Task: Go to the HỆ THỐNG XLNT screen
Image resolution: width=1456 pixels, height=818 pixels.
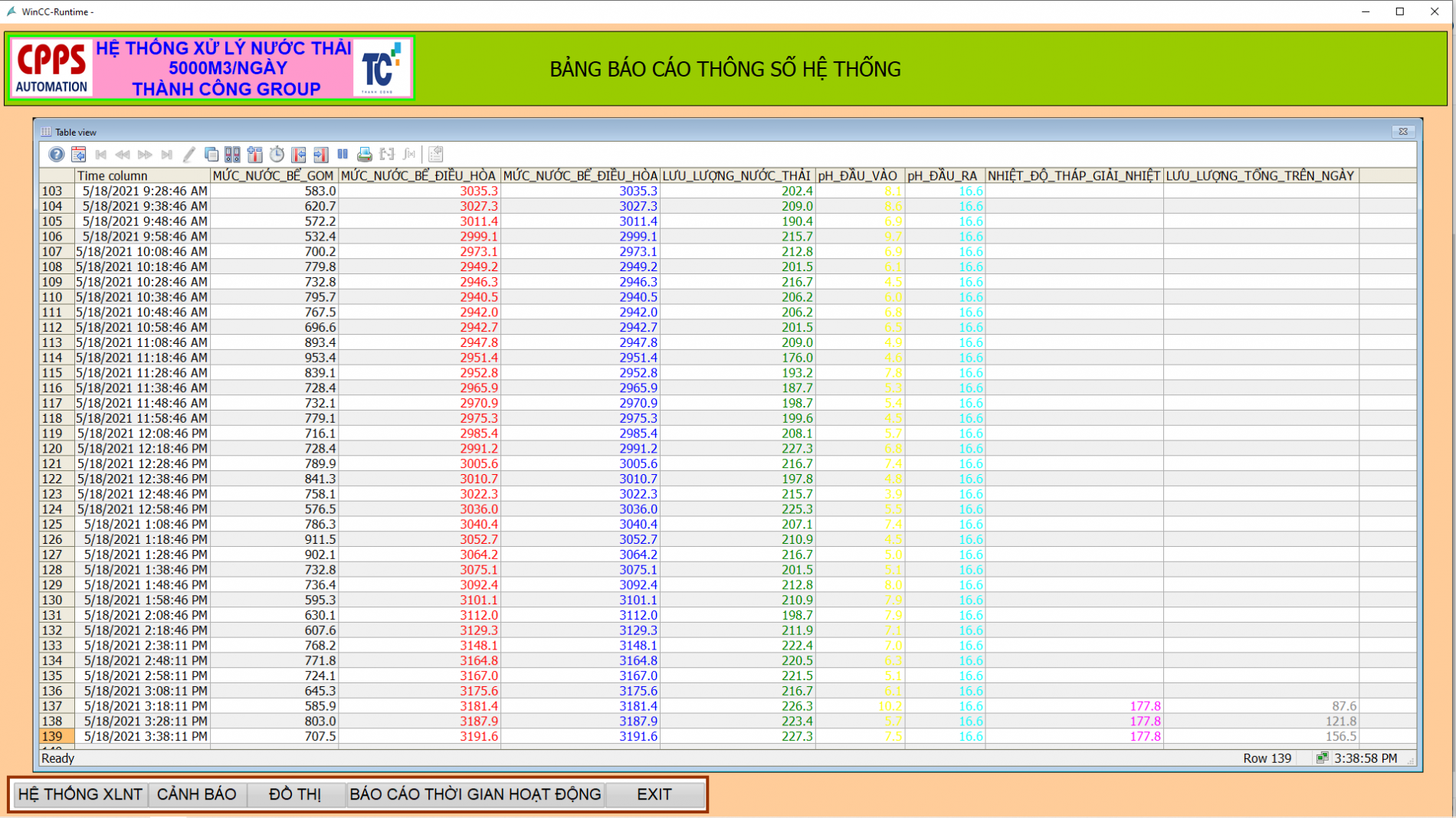Action: point(80,794)
